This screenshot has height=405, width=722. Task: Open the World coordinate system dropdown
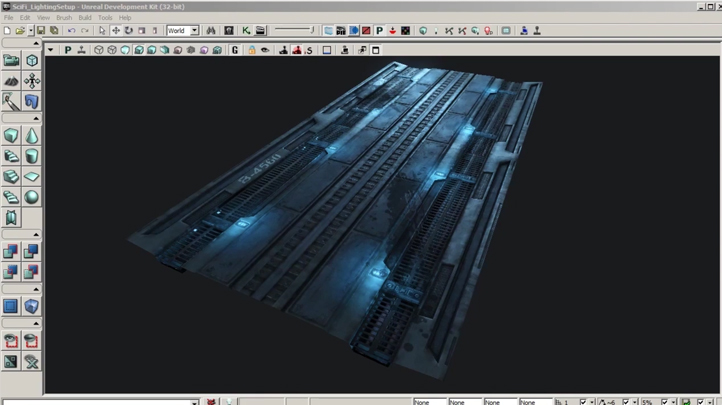point(183,30)
